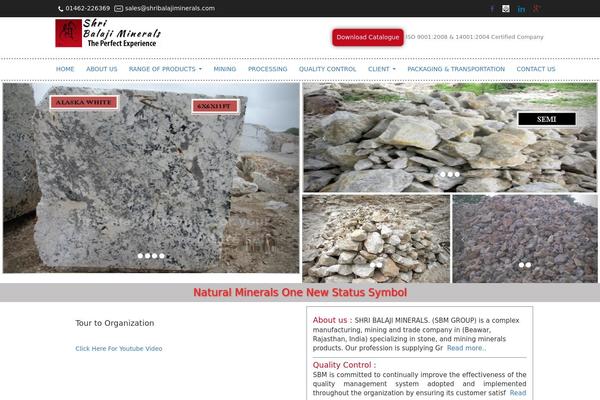600x400 pixels.
Task: Expand the RANGE OF PRODUCTS dropdown
Action: [x=165, y=69]
